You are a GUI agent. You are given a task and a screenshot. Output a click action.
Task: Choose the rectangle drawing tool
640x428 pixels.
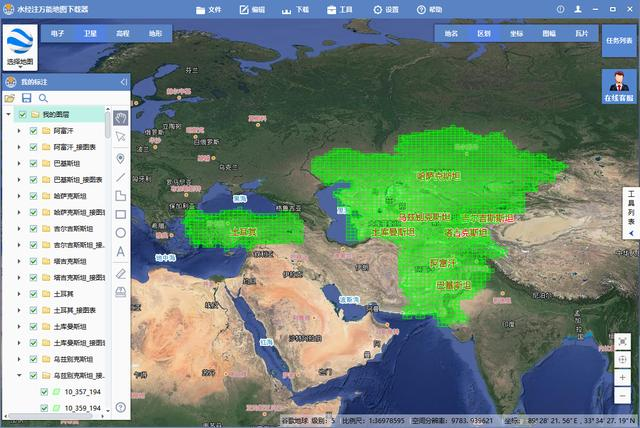pos(120,214)
